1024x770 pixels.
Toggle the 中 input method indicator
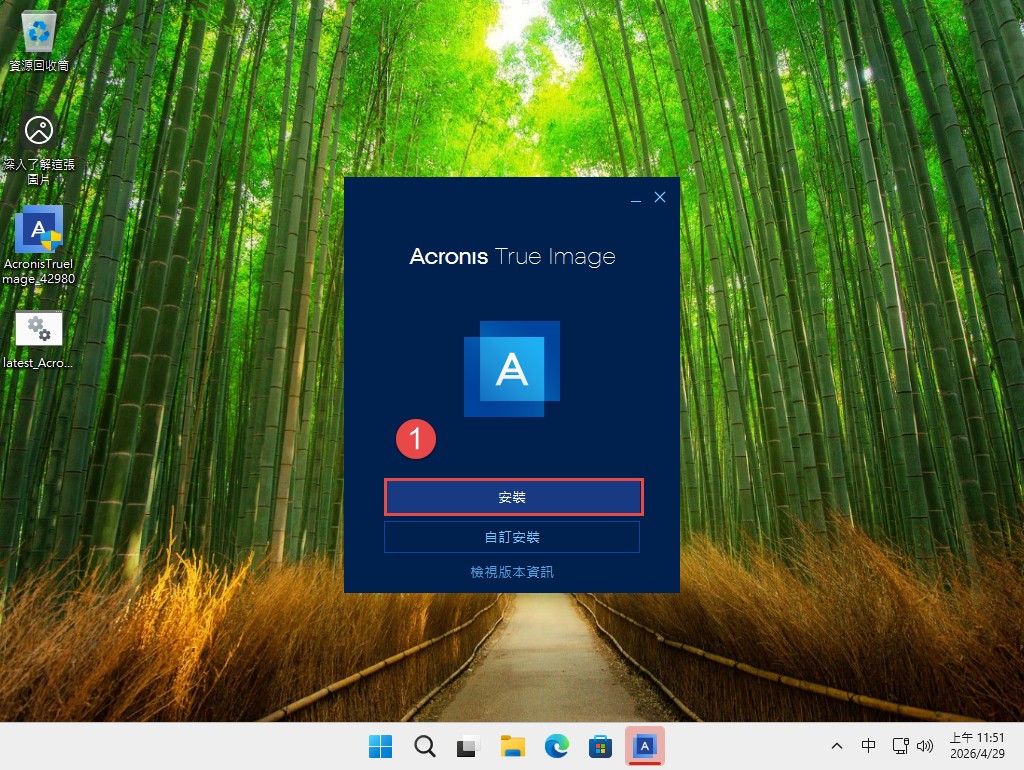(x=868, y=746)
